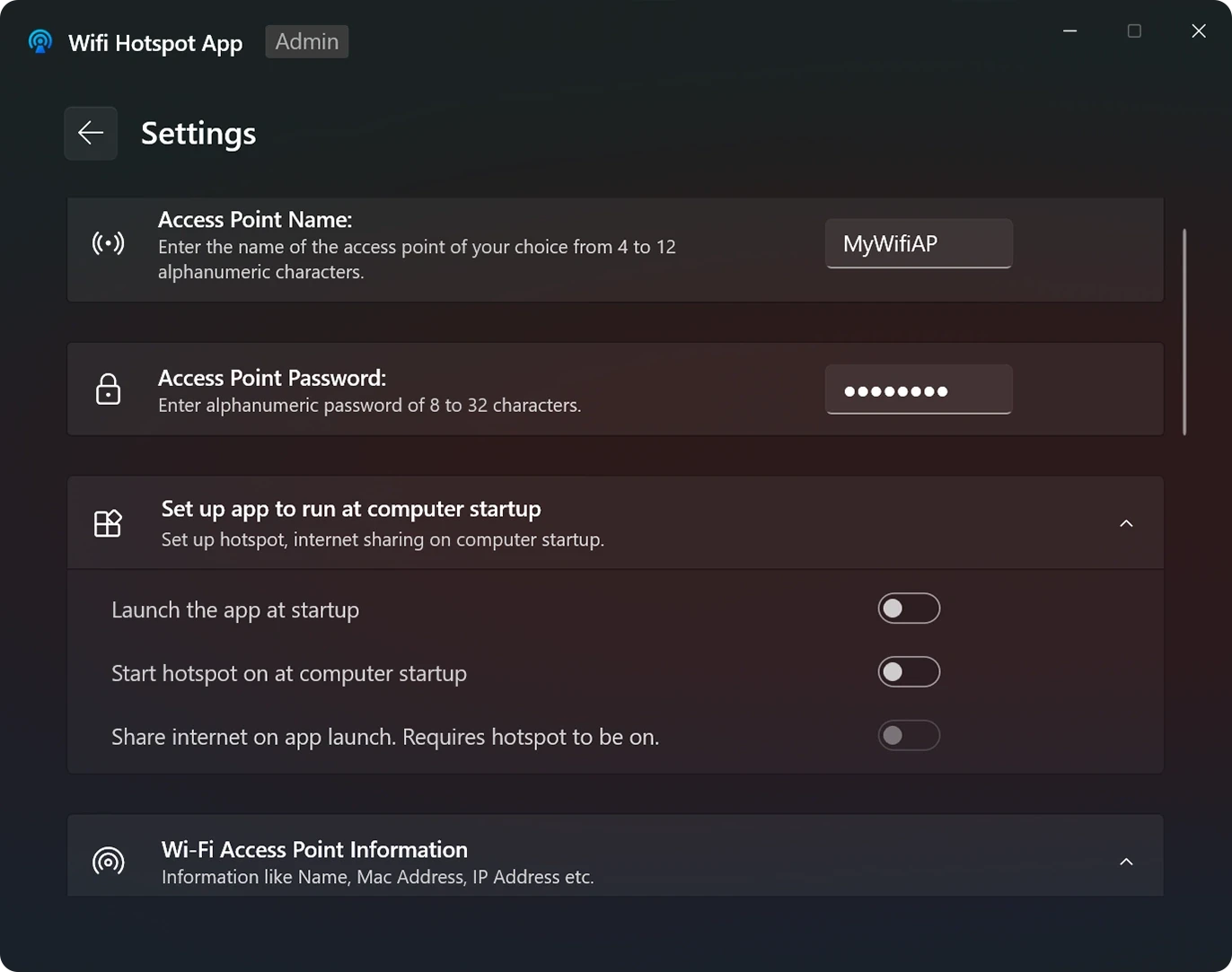Click the padlock icon beside password settings
This screenshot has width=1232, height=972.
pyautogui.click(x=108, y=389)
